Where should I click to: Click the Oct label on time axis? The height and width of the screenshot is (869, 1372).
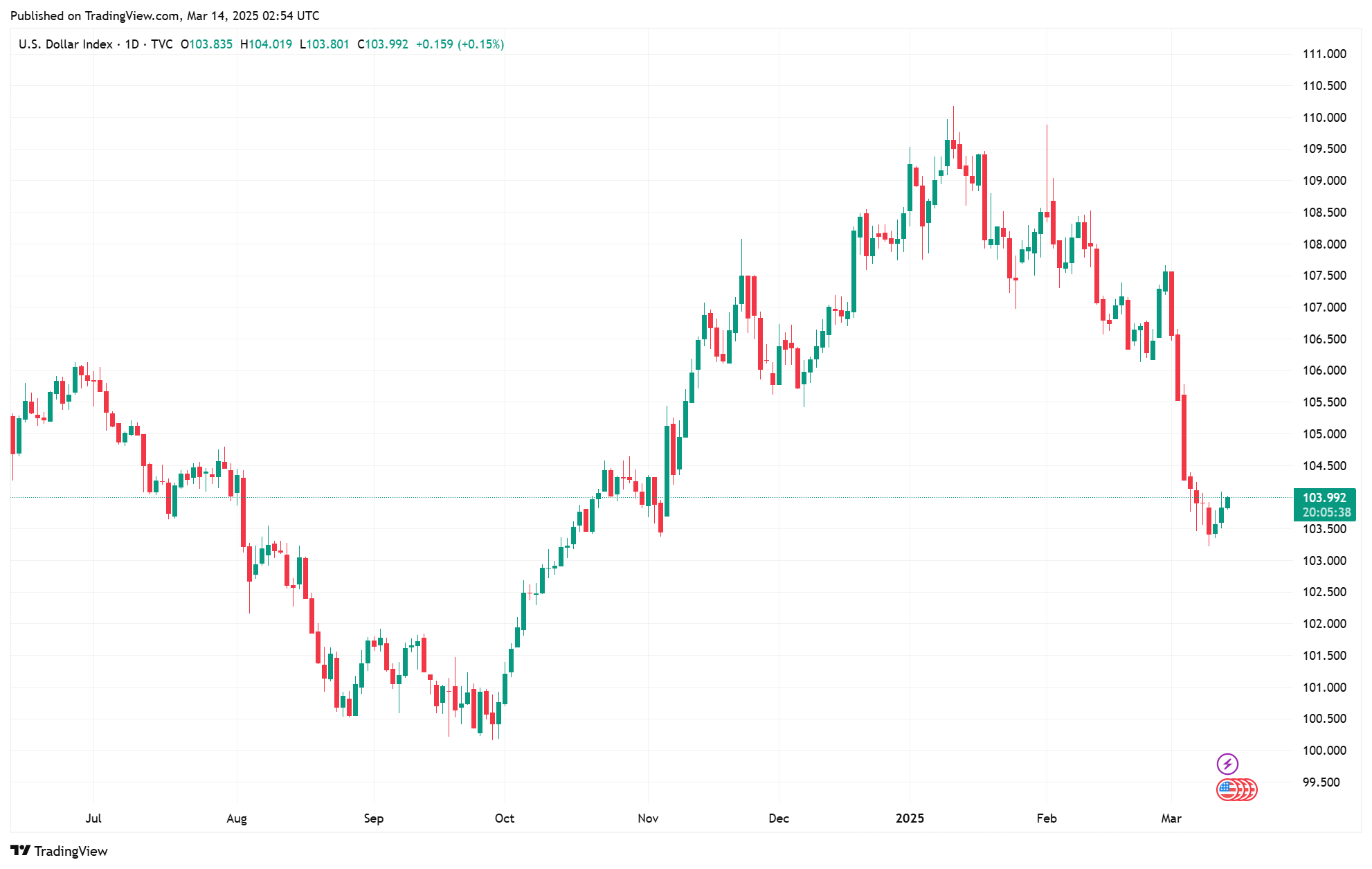(505, 818)
